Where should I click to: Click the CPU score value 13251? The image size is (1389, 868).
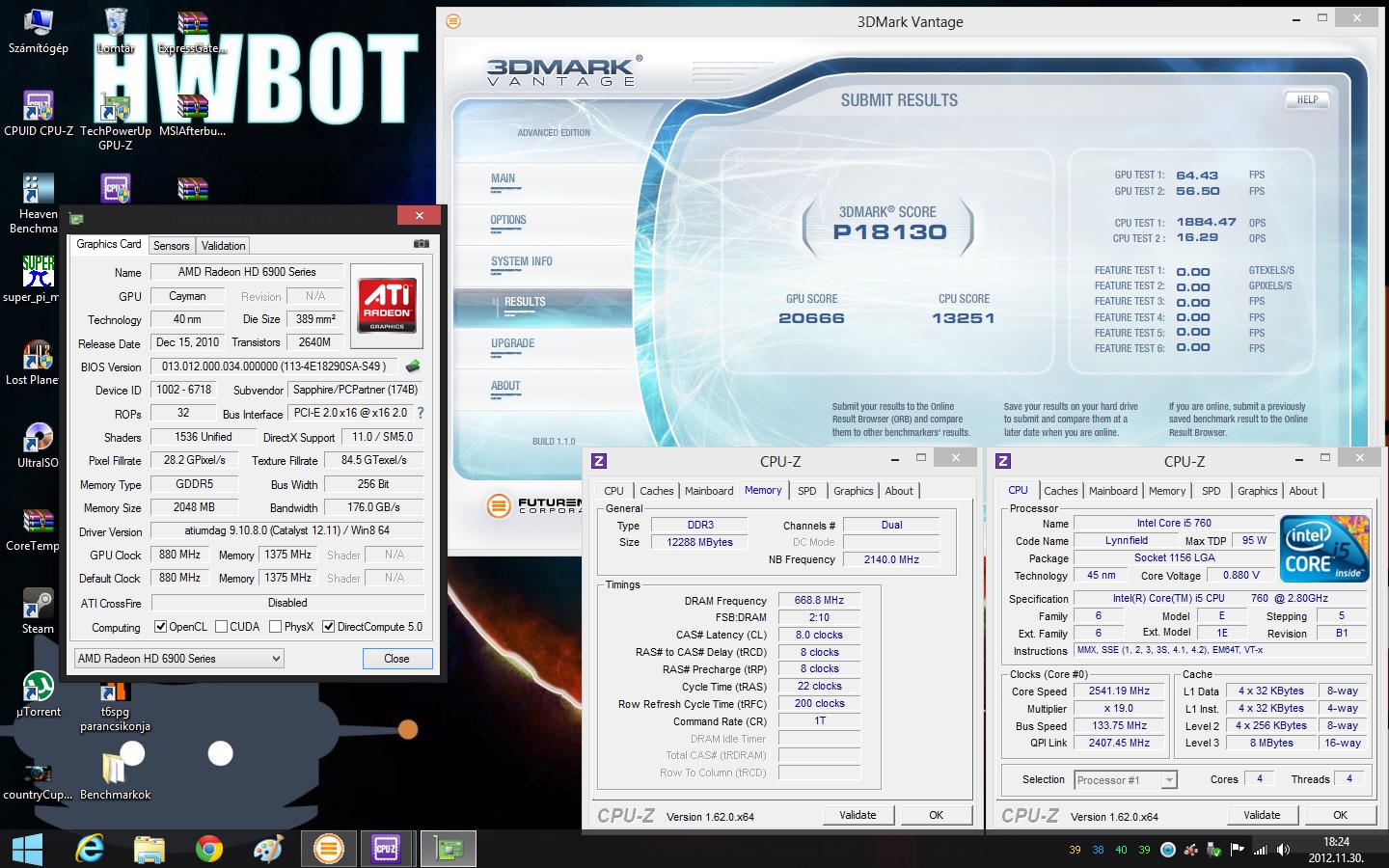[x=963, y=318]
